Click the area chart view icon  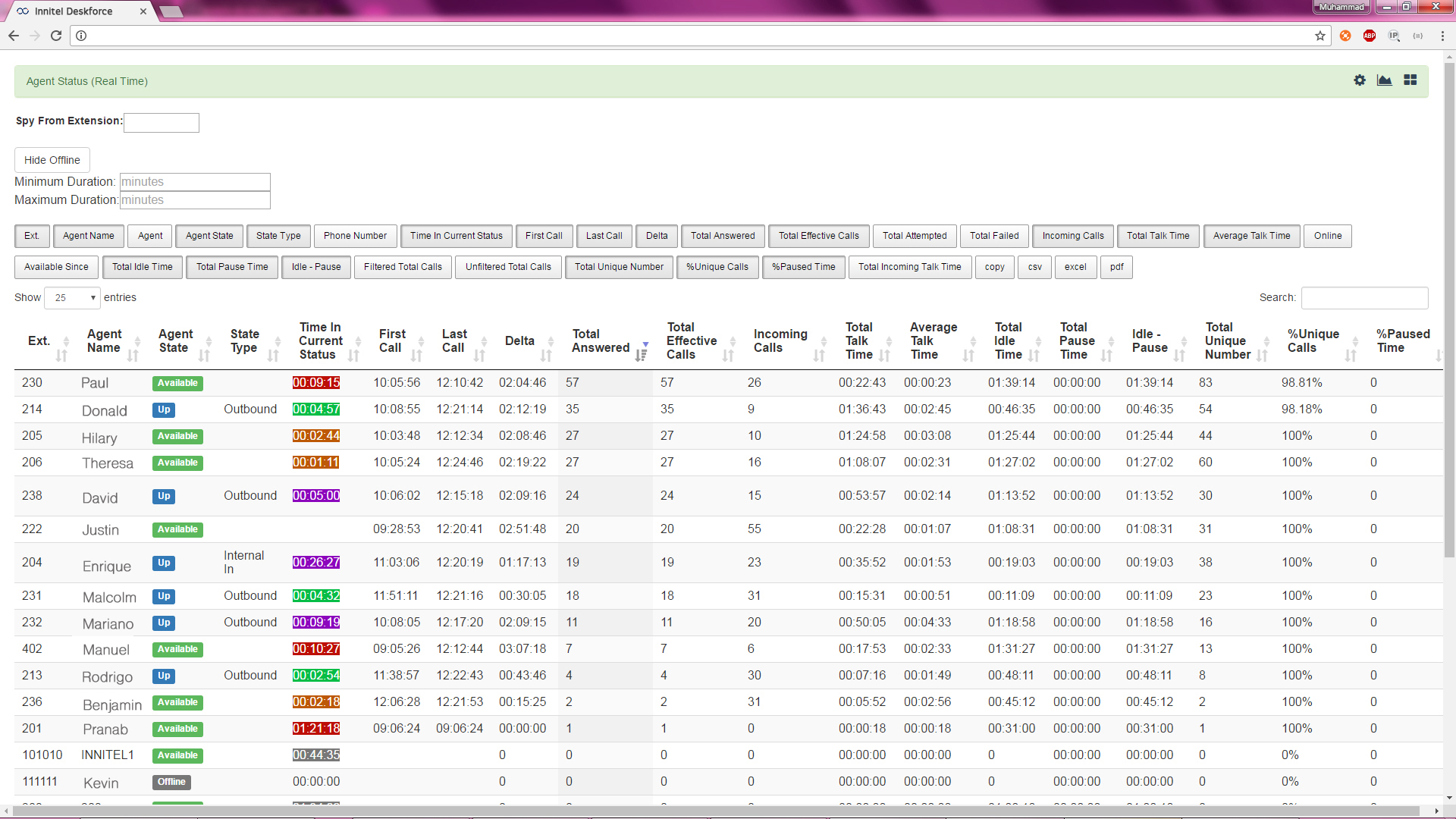click(1385, 80)
